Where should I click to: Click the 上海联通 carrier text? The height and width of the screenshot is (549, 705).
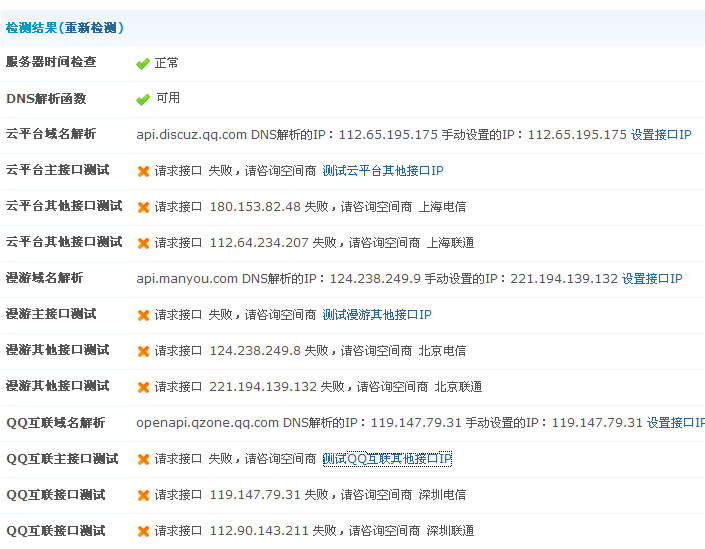pyautogui.click(x=451, y=243)
